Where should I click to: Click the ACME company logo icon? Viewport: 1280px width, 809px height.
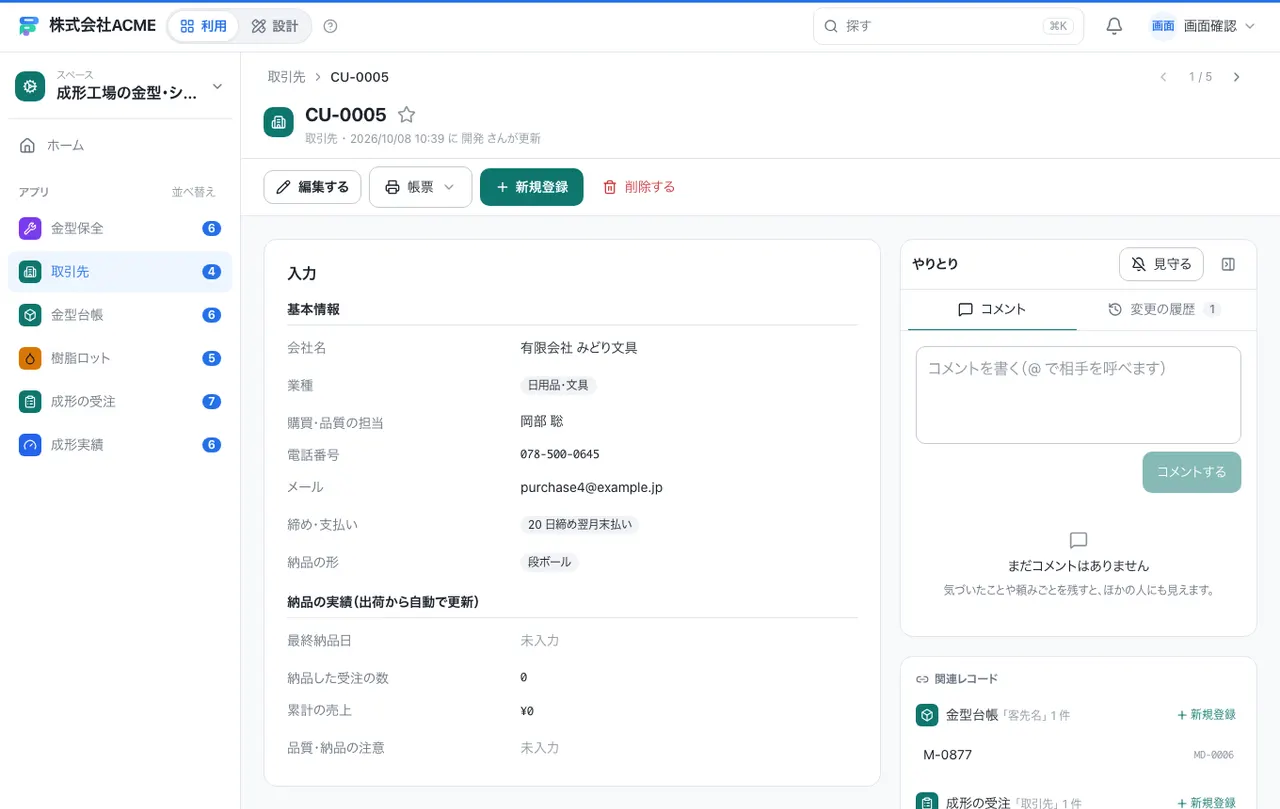pyautogui.click(x=29, y=26)
